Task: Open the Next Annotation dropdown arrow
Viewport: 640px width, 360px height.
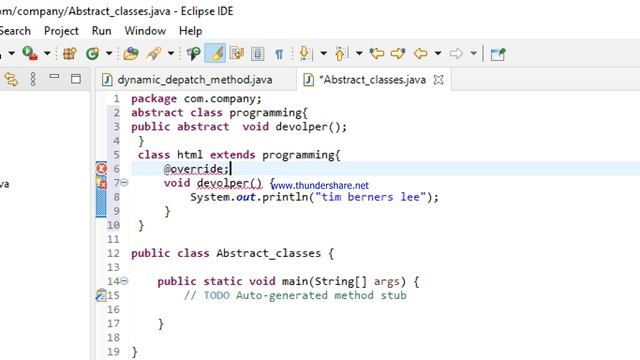Action: [x=323, y=53]
